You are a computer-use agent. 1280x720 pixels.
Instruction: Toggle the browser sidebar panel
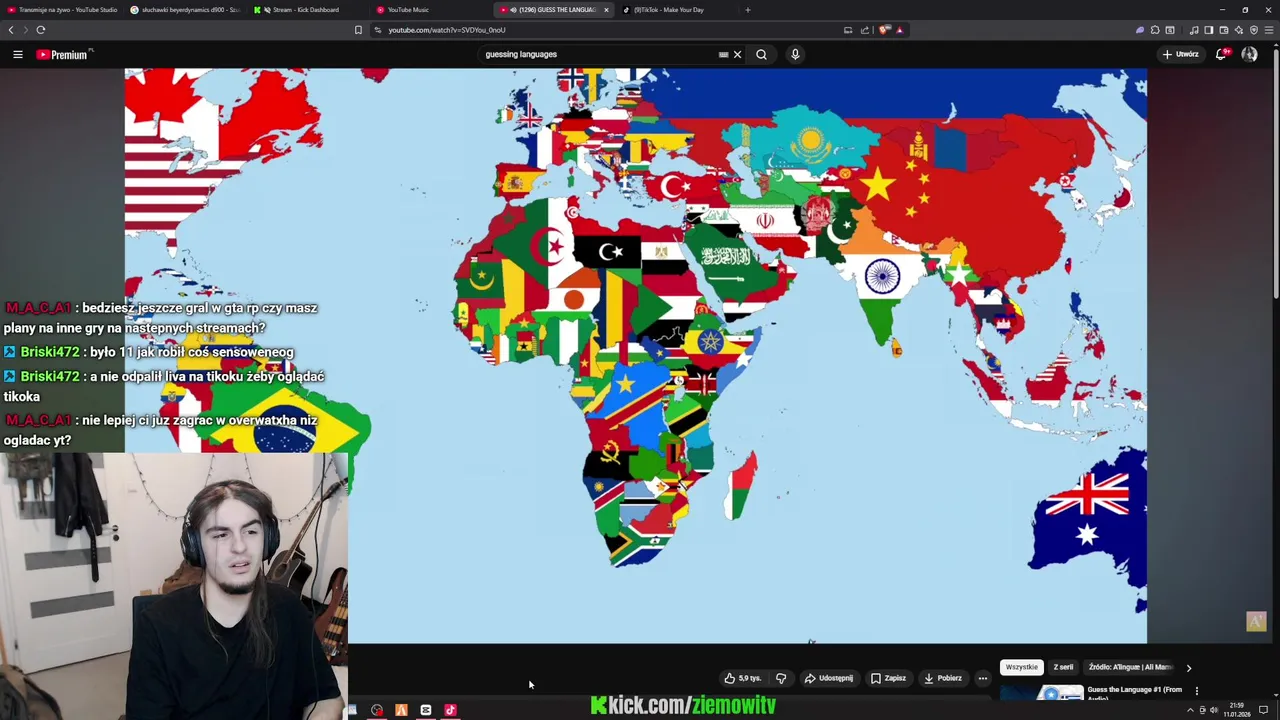pos(1209,30)
